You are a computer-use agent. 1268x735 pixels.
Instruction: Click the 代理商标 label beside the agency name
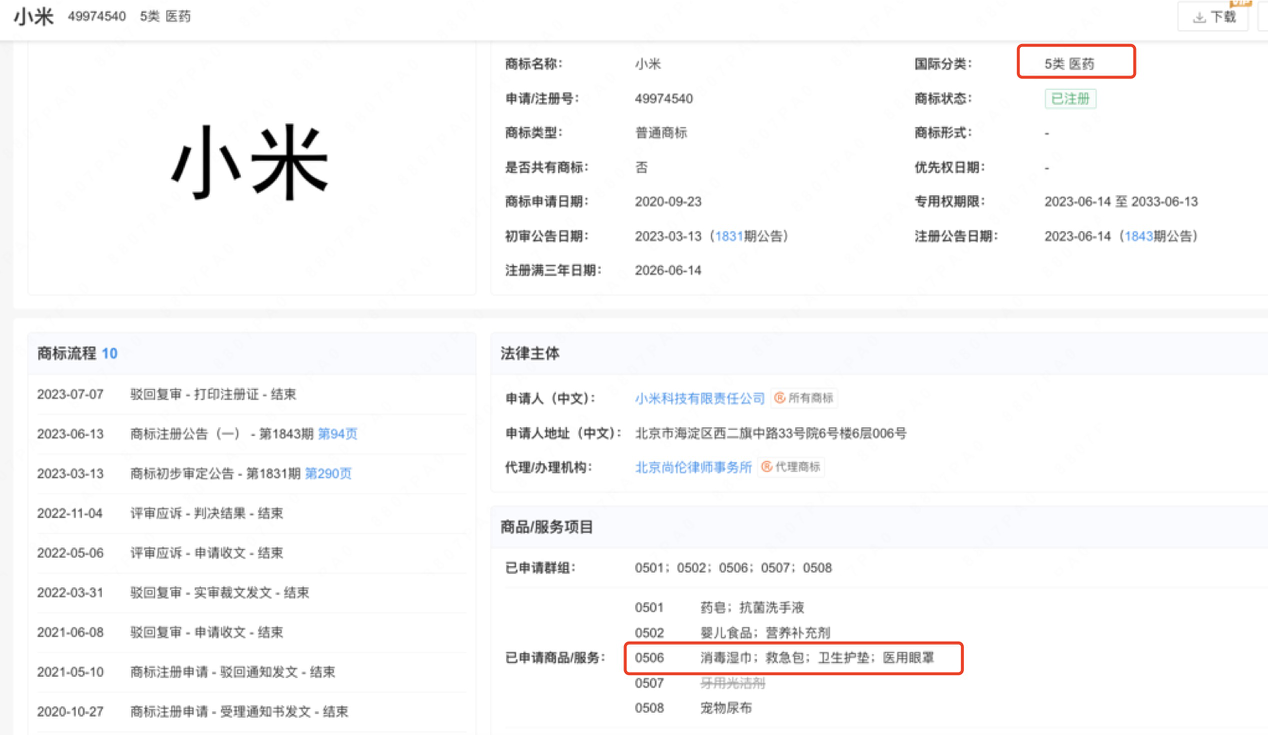click(x=798, y=466)
